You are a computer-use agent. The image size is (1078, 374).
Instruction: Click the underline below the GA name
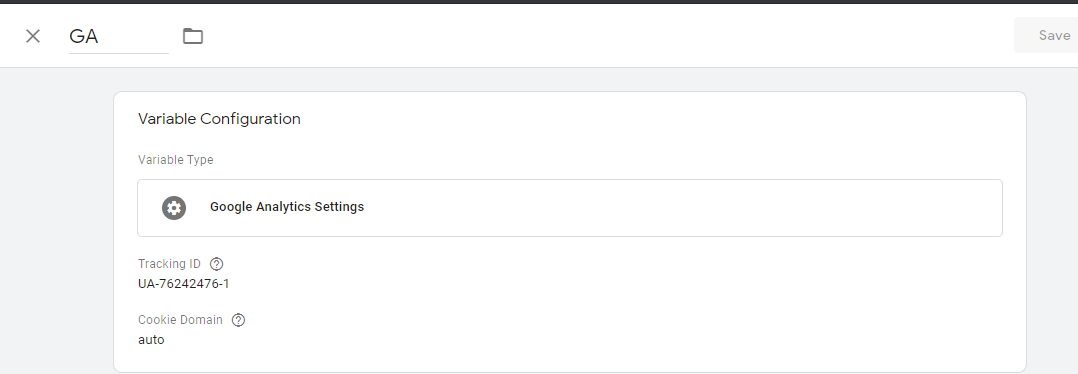[119, 53]
